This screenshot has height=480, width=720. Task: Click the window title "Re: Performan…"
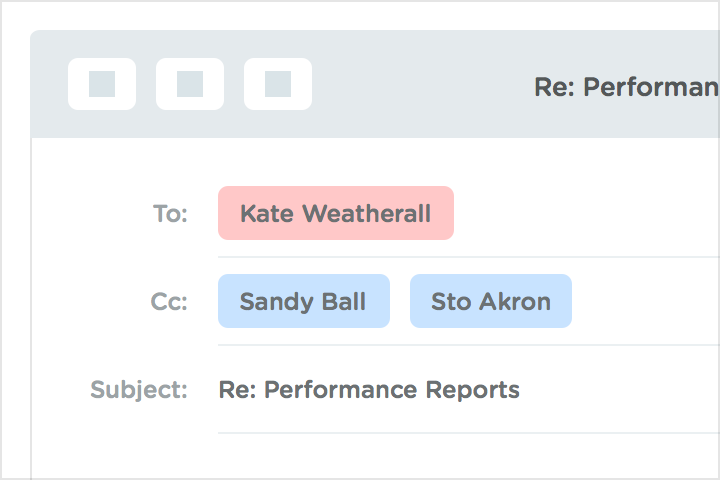coord(626,87)
